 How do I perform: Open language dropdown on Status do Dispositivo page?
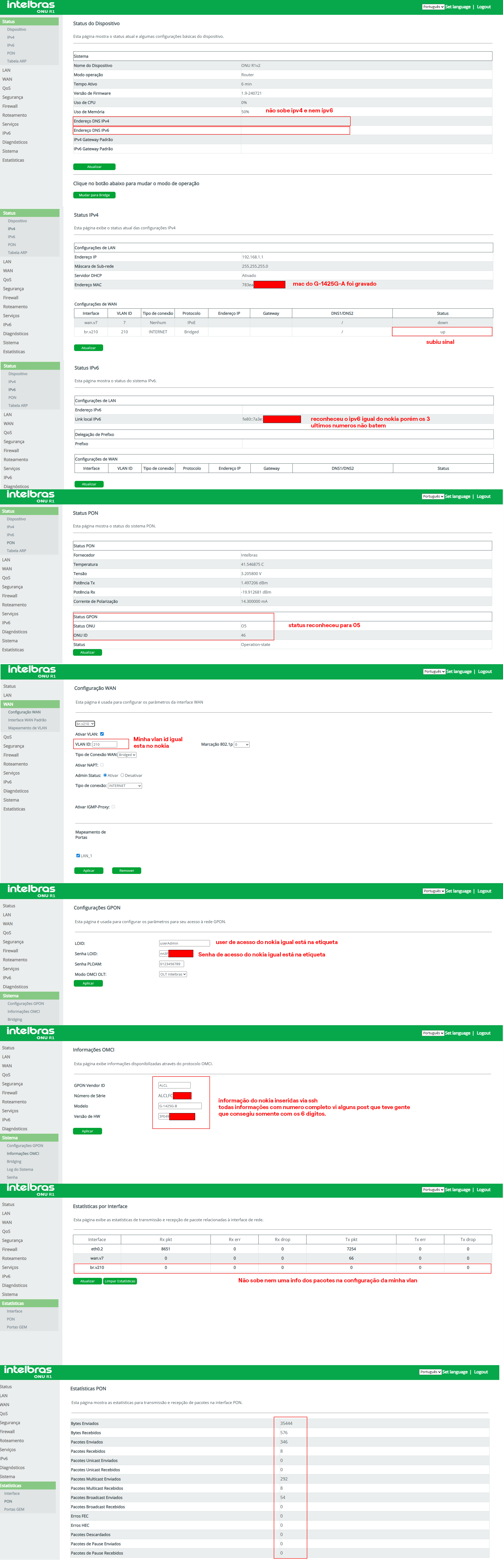[x=433, y=7]
